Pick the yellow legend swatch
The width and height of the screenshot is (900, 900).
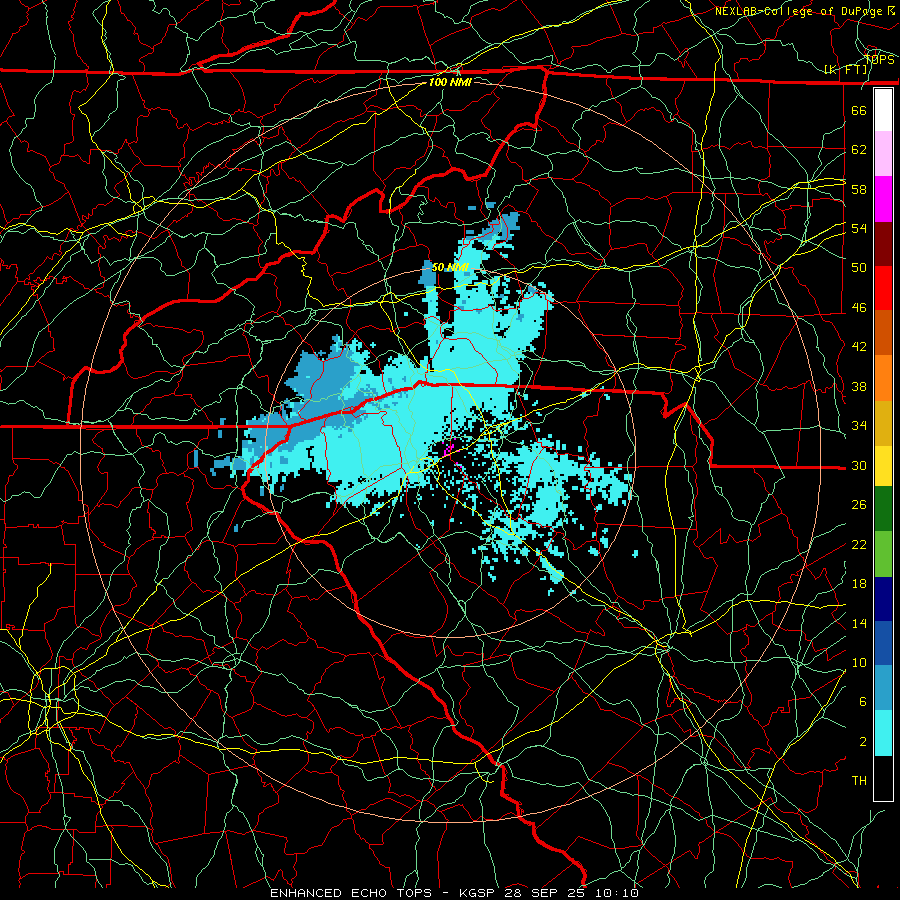883,465
